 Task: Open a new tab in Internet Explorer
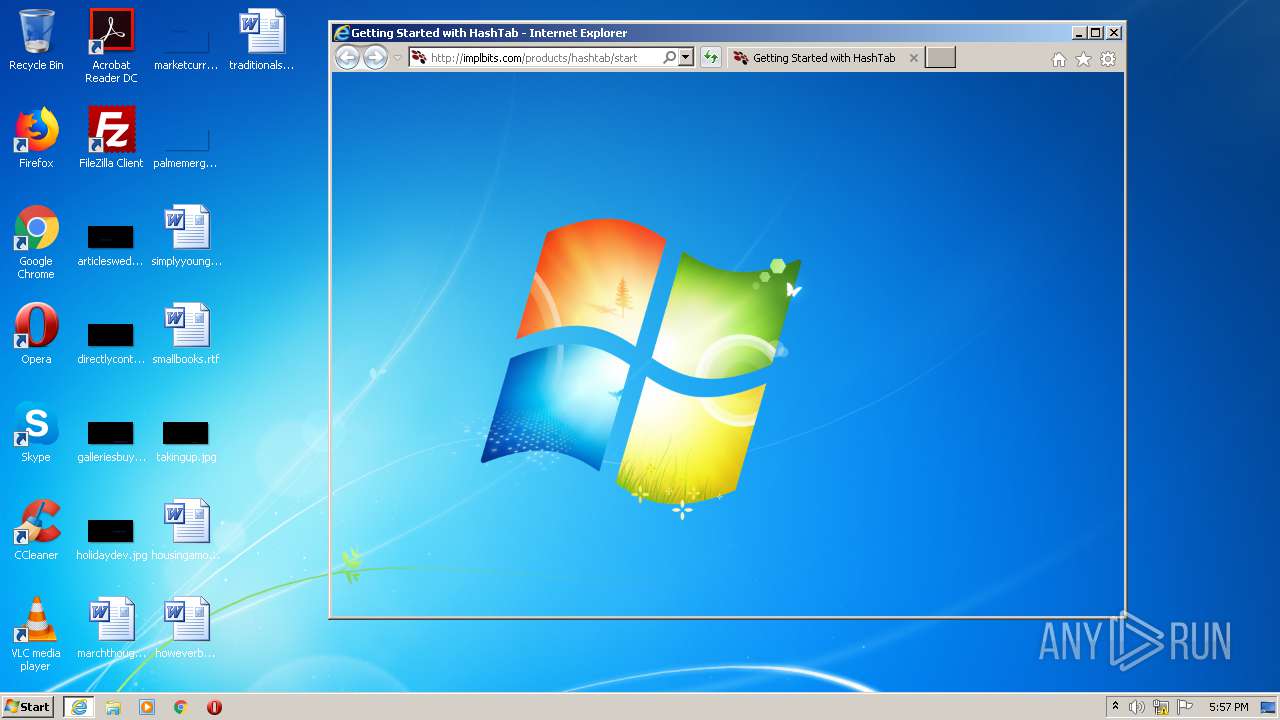pyautogui.click(x=940, y=58)
